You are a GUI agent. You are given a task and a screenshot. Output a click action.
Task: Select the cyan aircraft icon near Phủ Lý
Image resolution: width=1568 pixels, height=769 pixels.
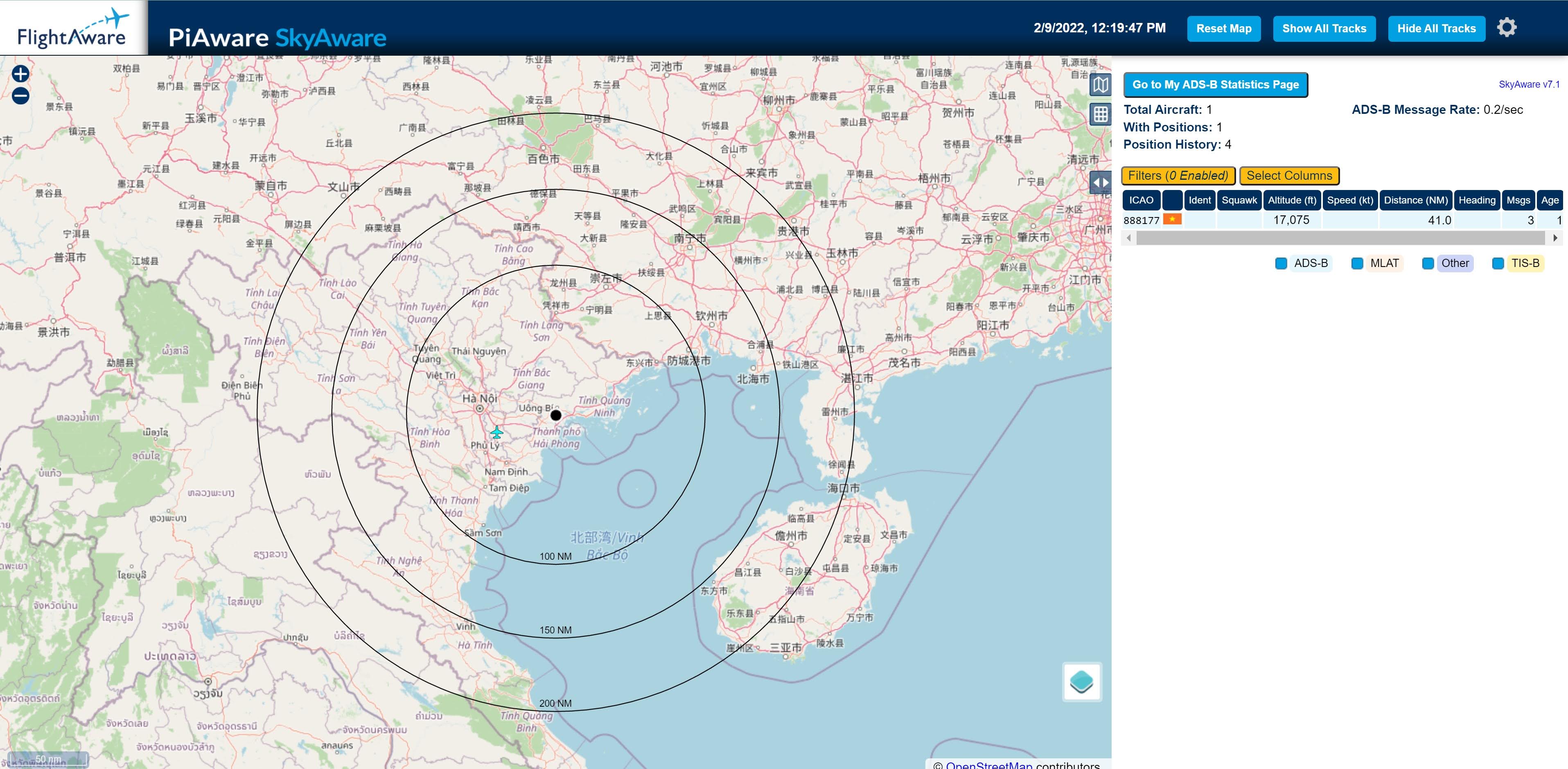[497, 432]
